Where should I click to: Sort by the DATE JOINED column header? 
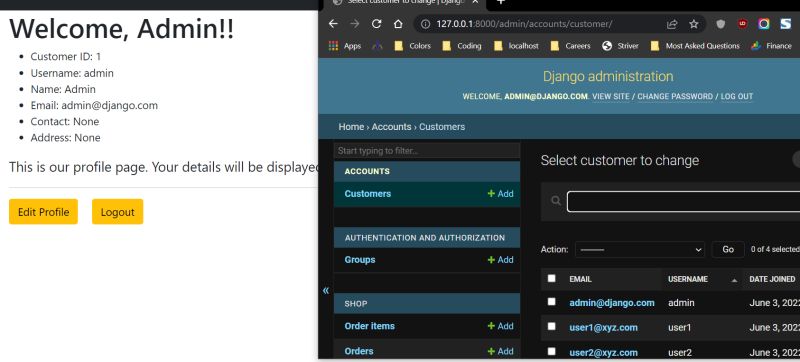772,279
